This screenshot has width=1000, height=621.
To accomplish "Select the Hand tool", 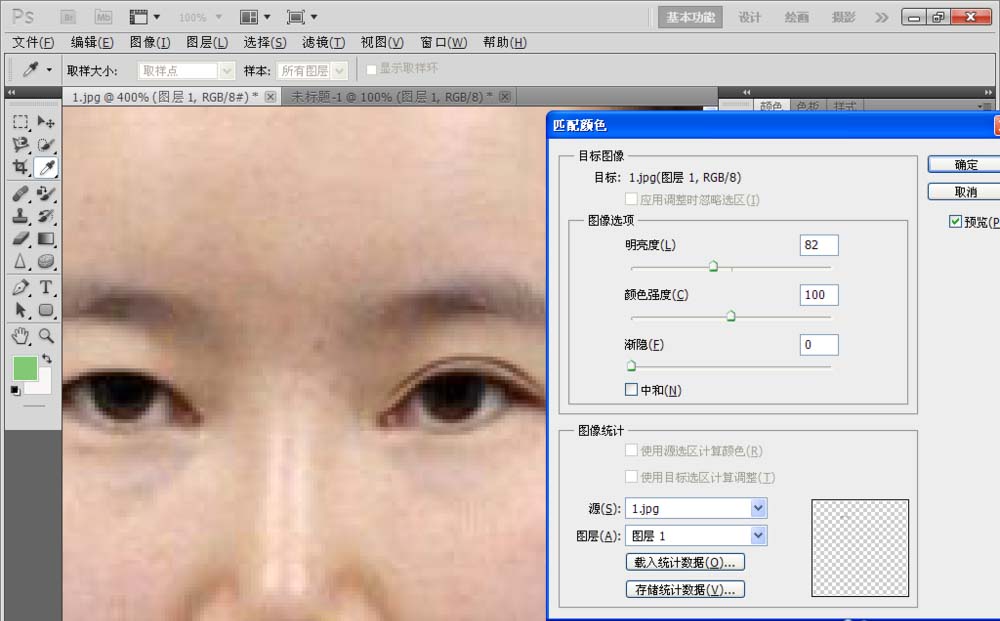I will pos(22,336).
